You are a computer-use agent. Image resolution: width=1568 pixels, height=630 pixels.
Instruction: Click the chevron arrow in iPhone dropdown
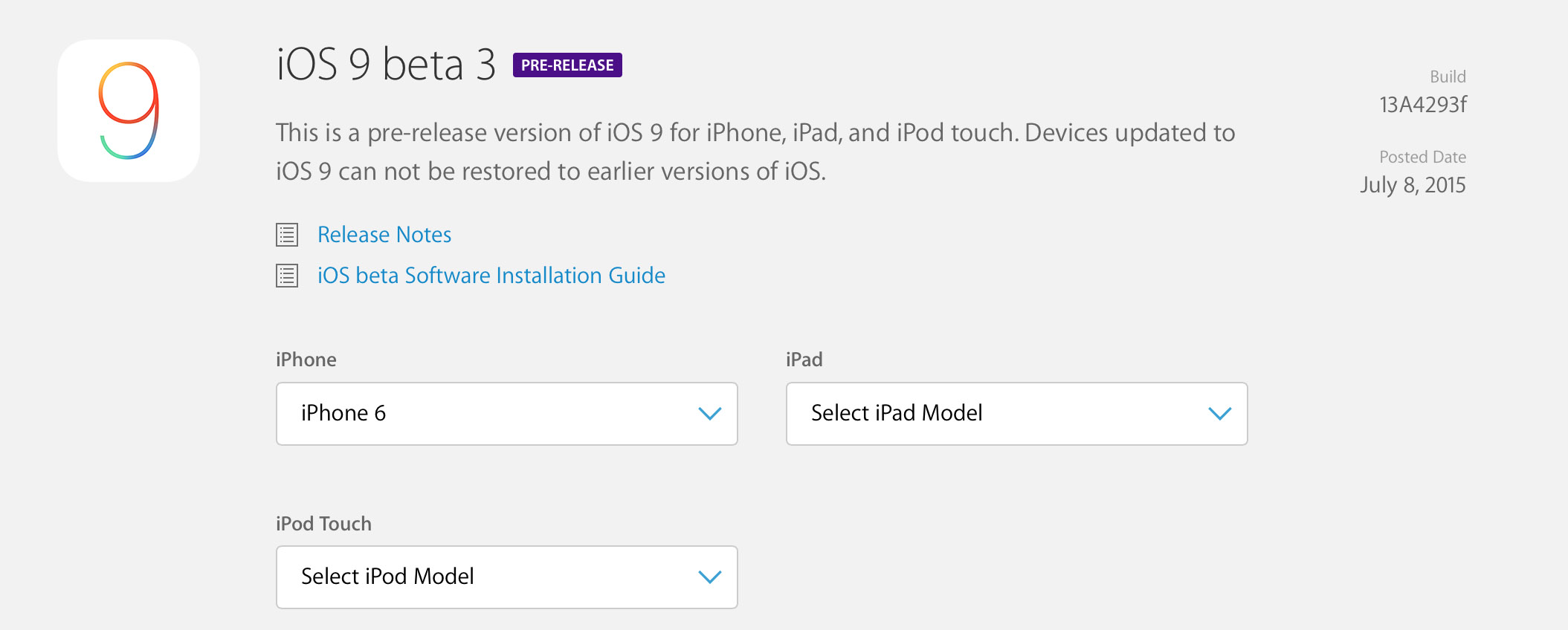(x=710, y=414)
